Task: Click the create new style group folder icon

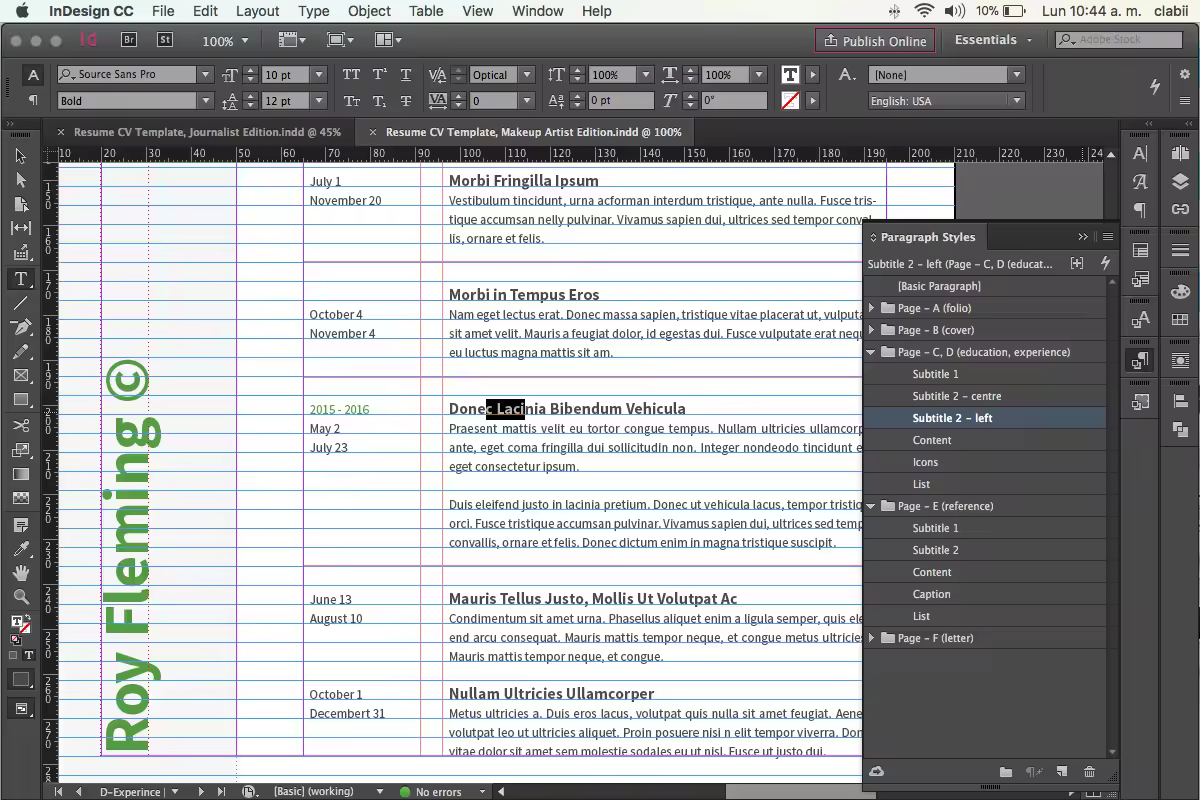Action: [1006, 772]
